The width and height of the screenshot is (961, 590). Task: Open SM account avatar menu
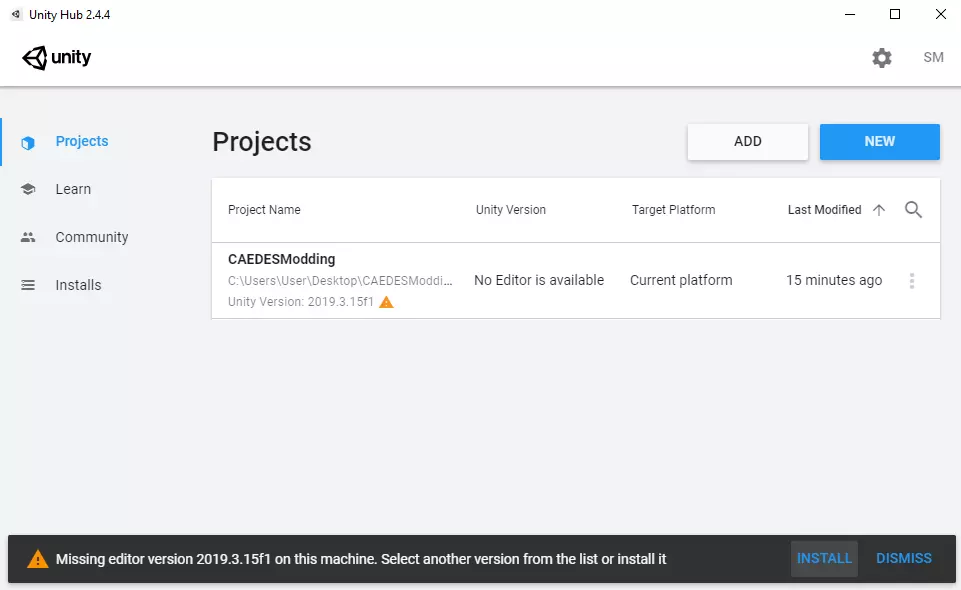tap(933, 58)
